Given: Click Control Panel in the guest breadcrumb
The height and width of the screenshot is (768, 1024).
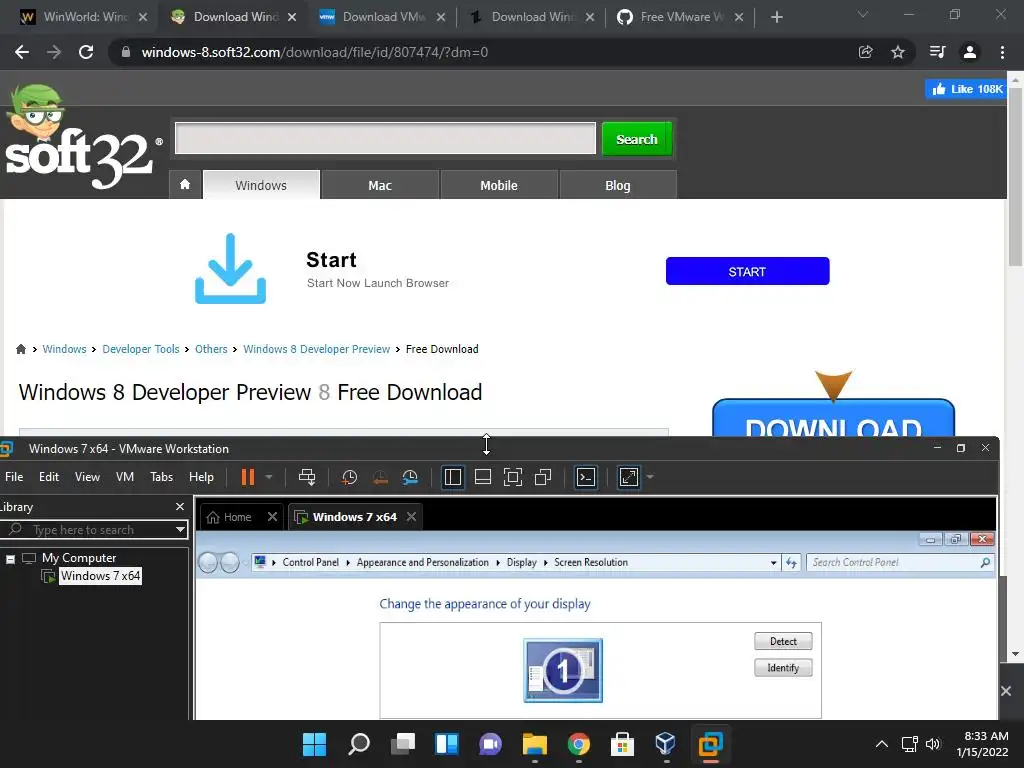Looking at the screenshot, I should tap(310, 562).
